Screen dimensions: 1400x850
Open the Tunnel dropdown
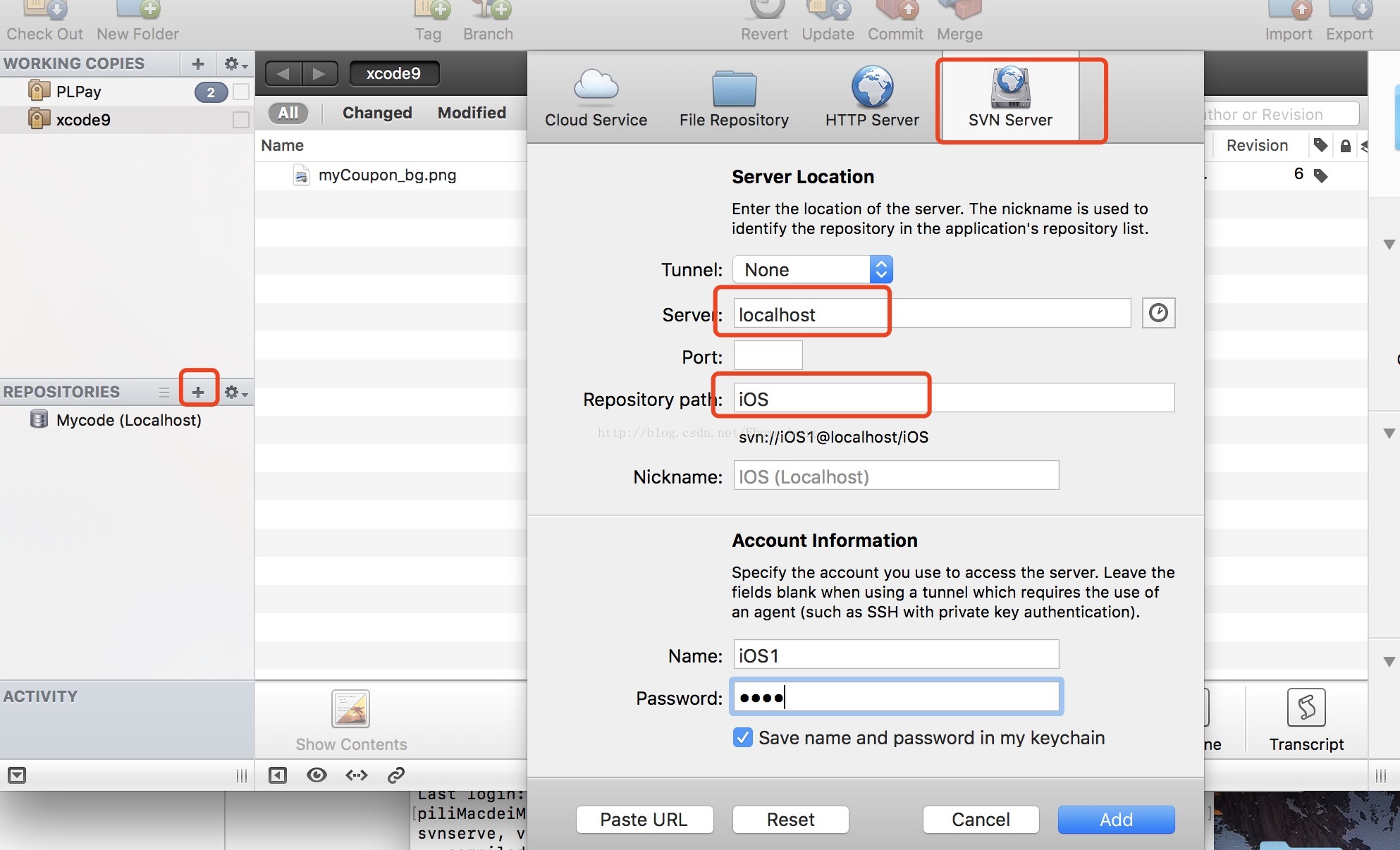coord(813,269)
